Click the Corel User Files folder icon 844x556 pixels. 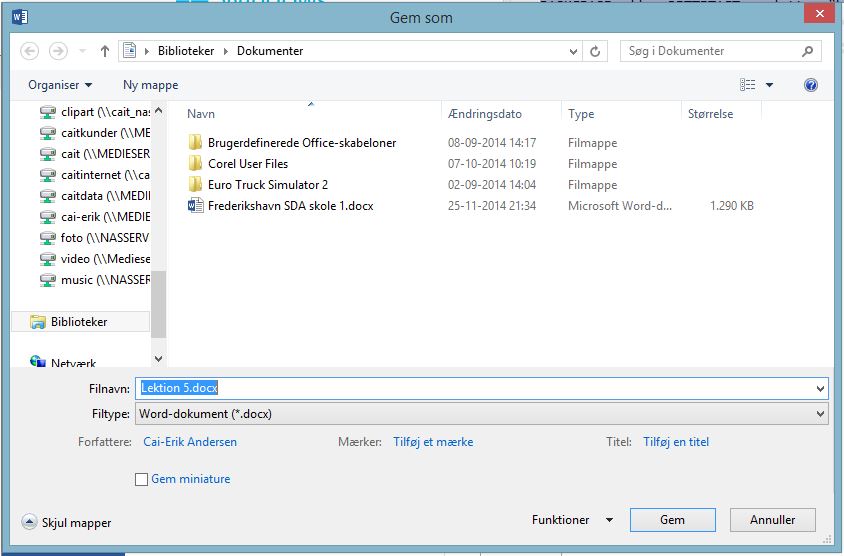pyautogui.click(x=195, y=164)
